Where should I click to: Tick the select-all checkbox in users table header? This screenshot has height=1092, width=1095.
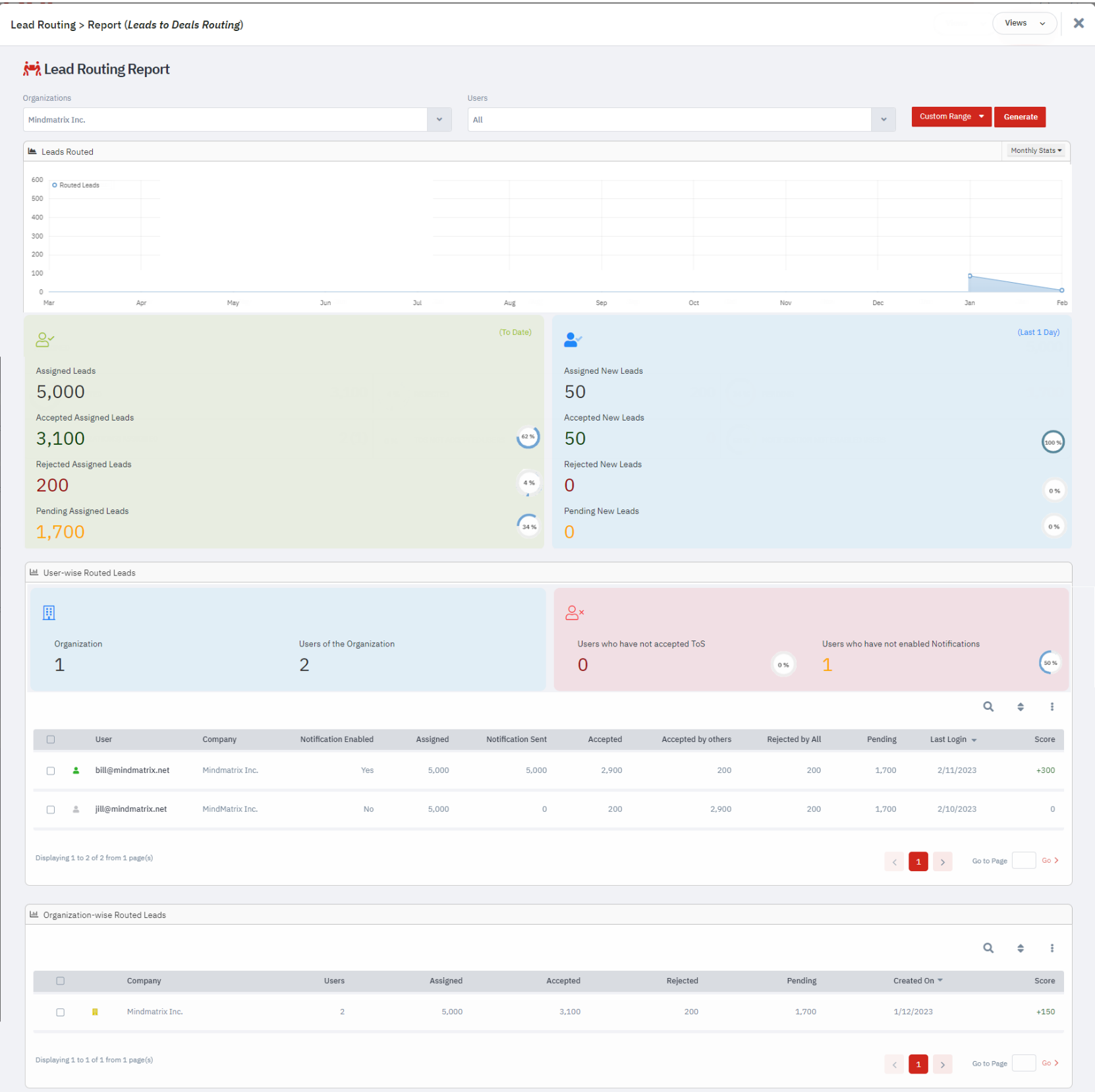coord(51,739)
